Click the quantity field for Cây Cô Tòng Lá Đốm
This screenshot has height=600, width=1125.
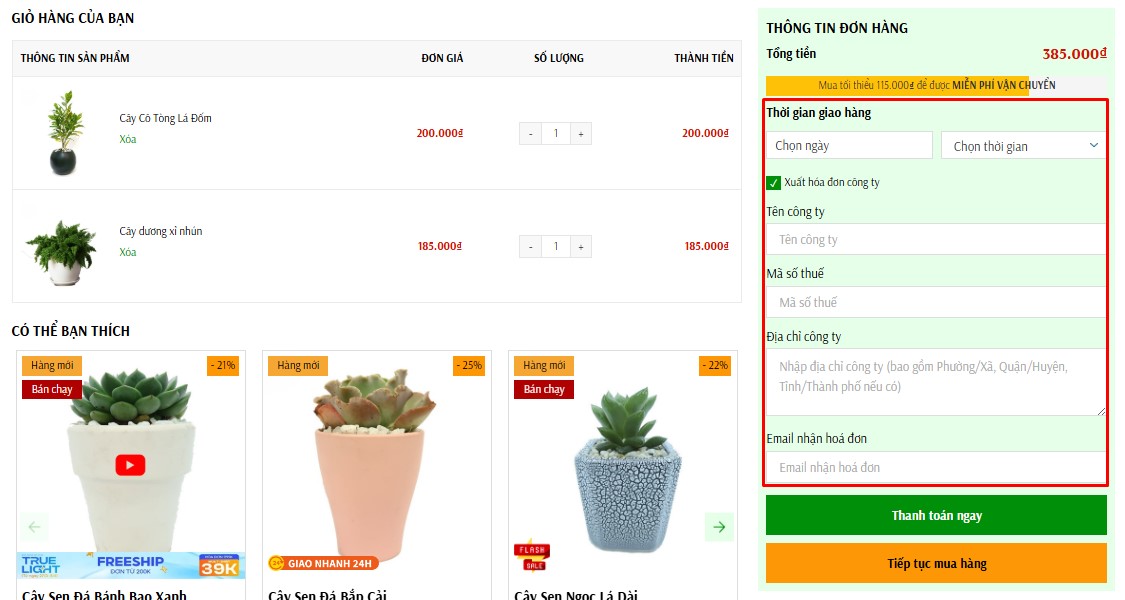point(556,133)
